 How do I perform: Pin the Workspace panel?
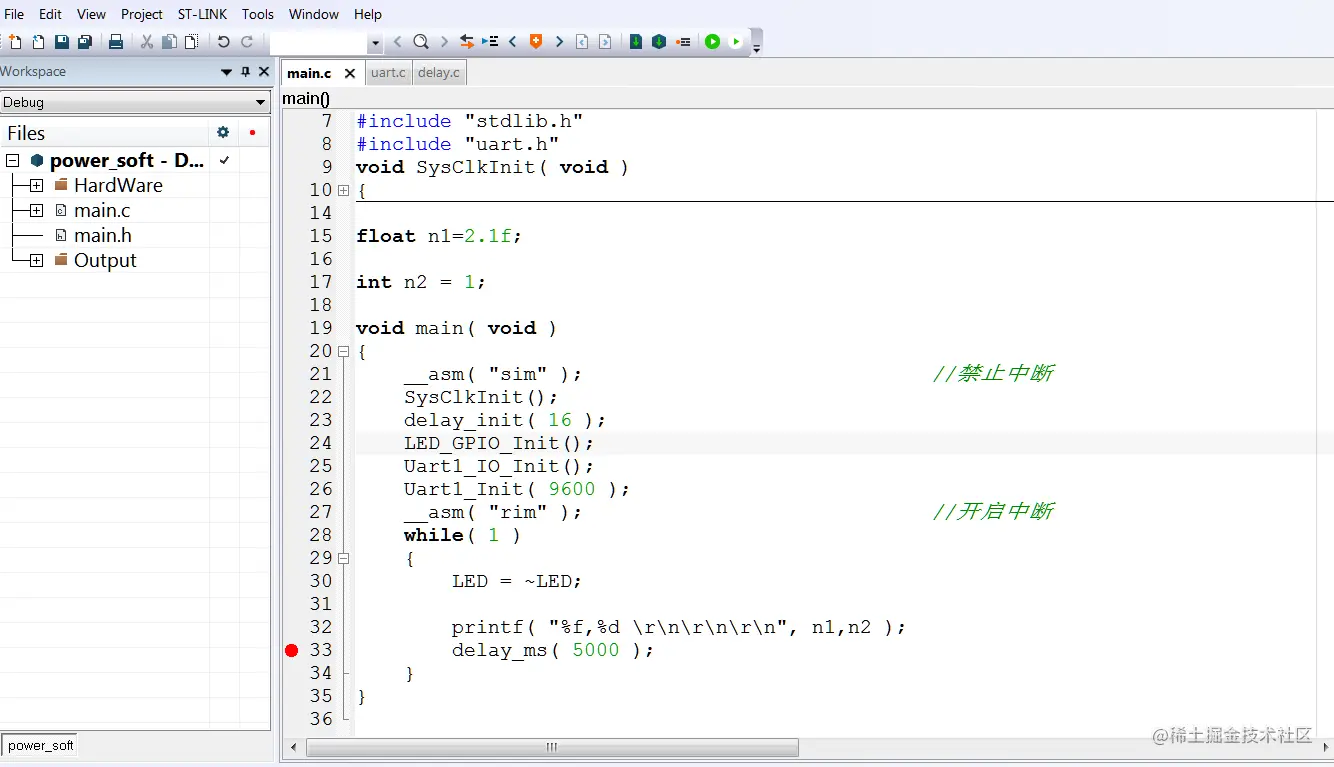246,72
